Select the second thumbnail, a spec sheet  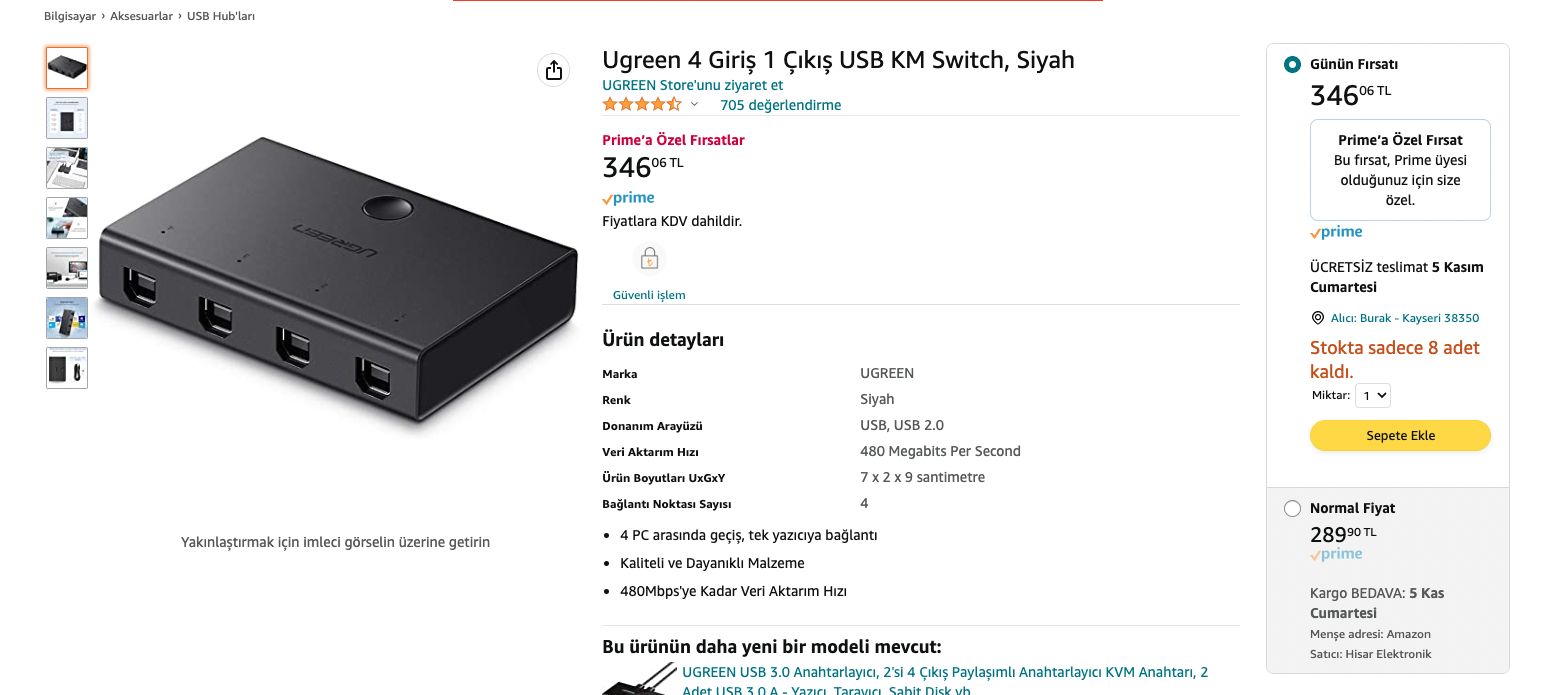67,118
